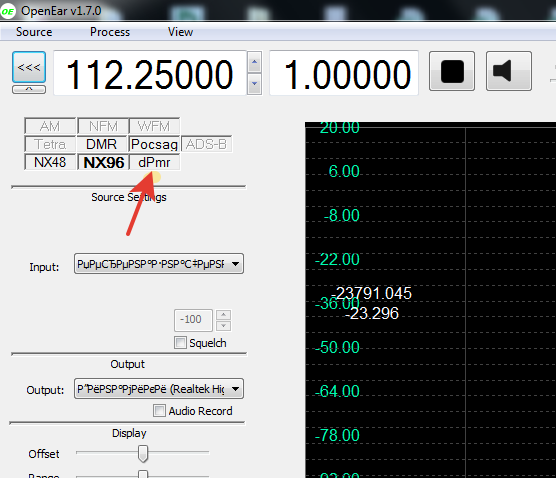The height and width of the screenshot is (478, 556).
Task: Decrease frequency with down arrow spinner
Action: pyautogui.click(x=254, y=84)
